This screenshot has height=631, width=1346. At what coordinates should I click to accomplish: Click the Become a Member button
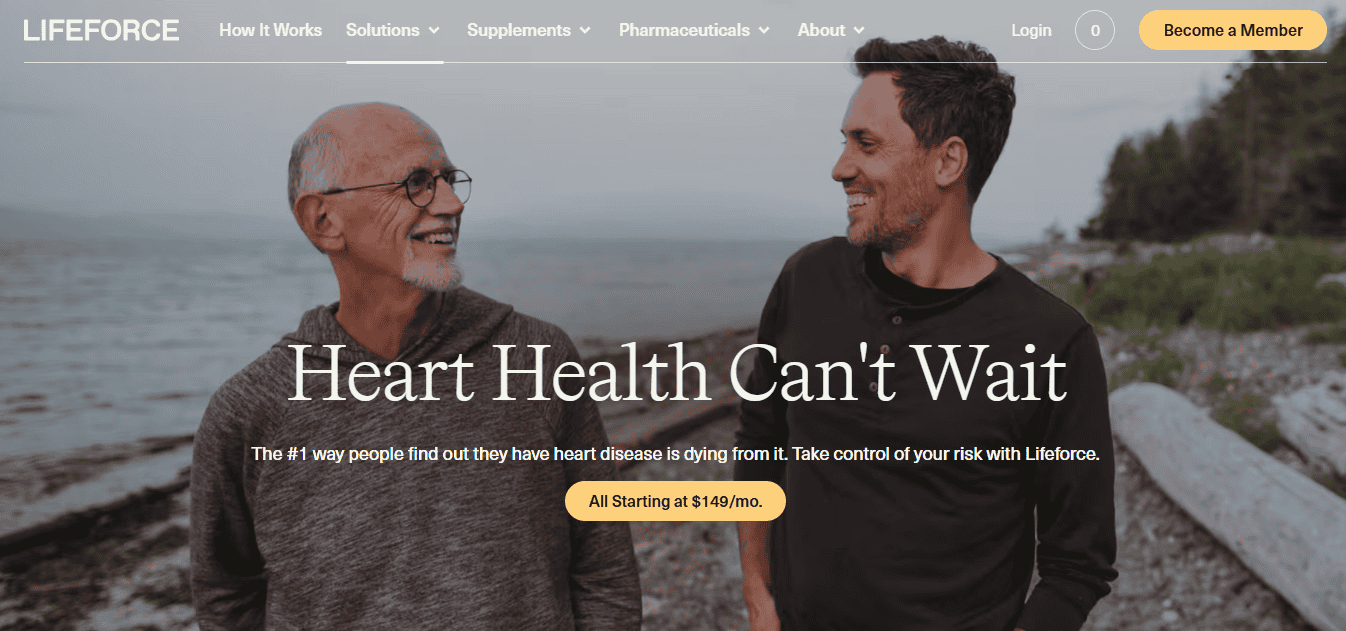point(1233,30)
